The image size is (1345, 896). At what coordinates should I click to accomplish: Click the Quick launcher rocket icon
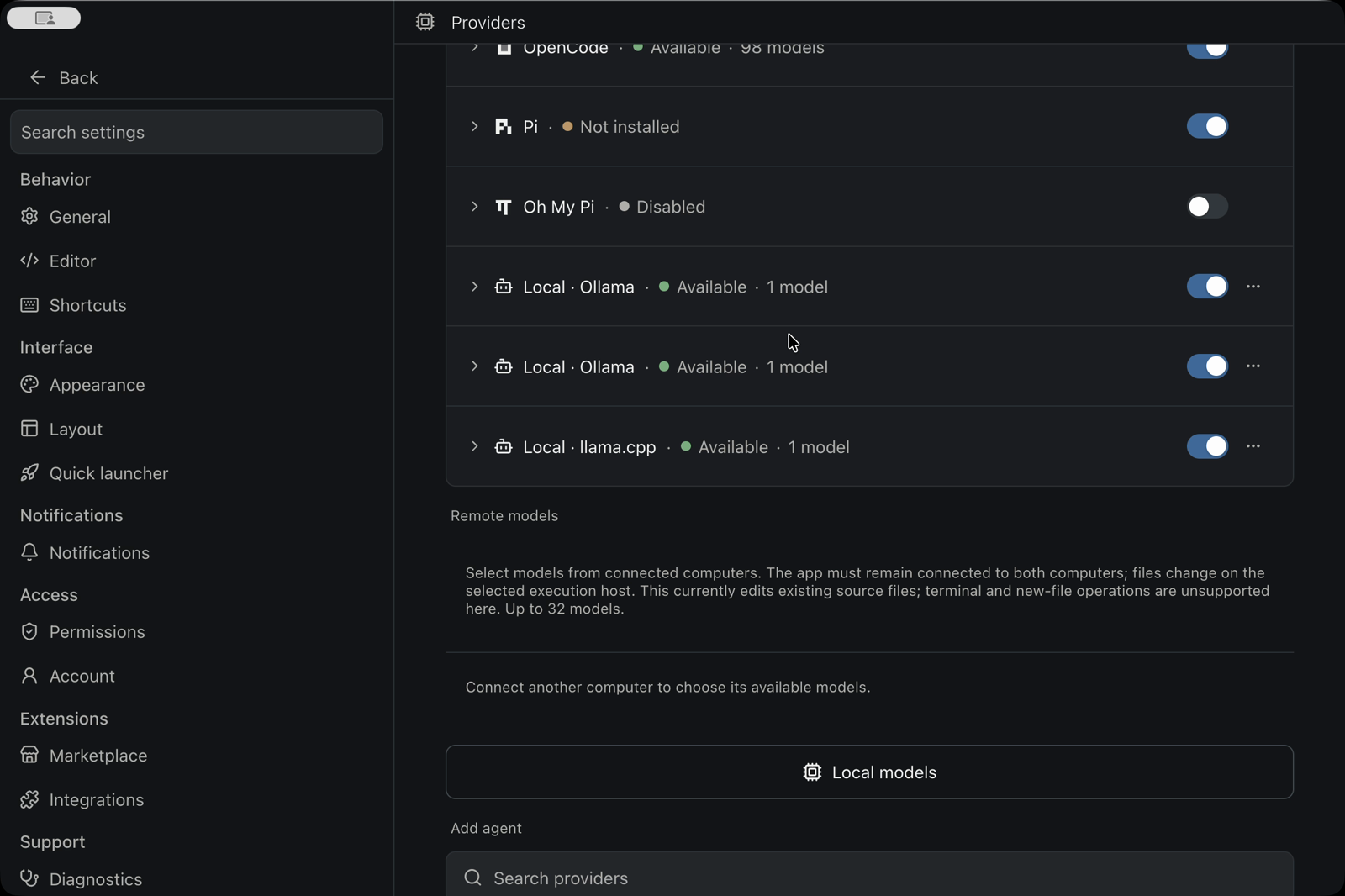click(29, 473)
